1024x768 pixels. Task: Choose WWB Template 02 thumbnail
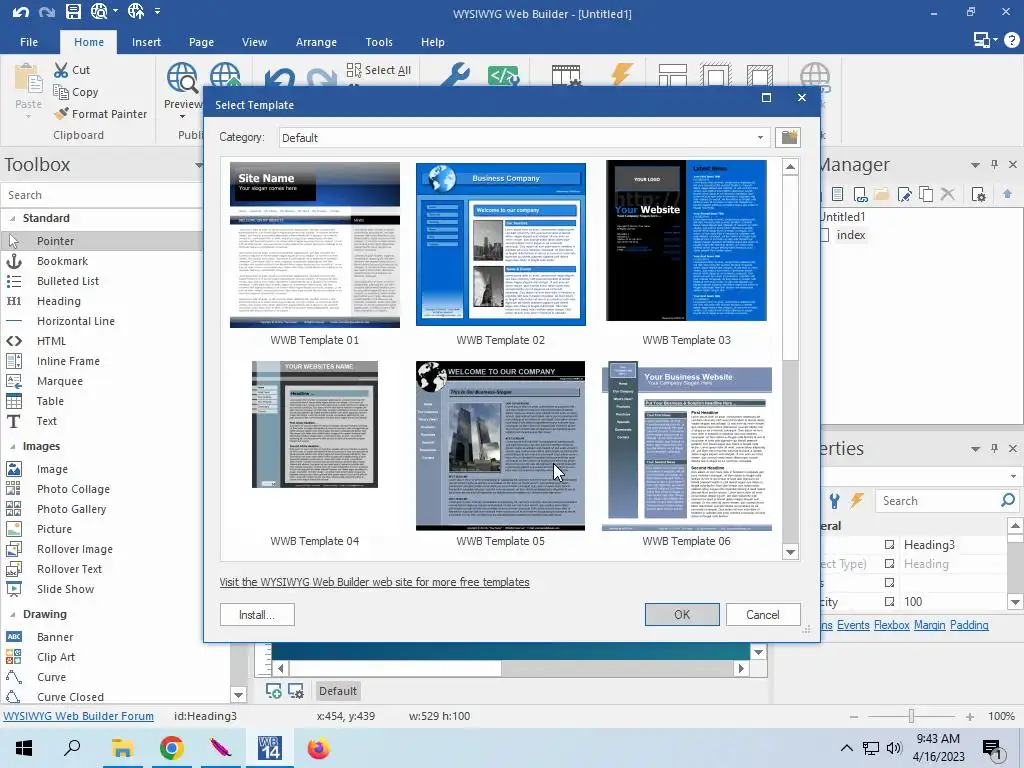pyautogui.click(x=501, y=244)
